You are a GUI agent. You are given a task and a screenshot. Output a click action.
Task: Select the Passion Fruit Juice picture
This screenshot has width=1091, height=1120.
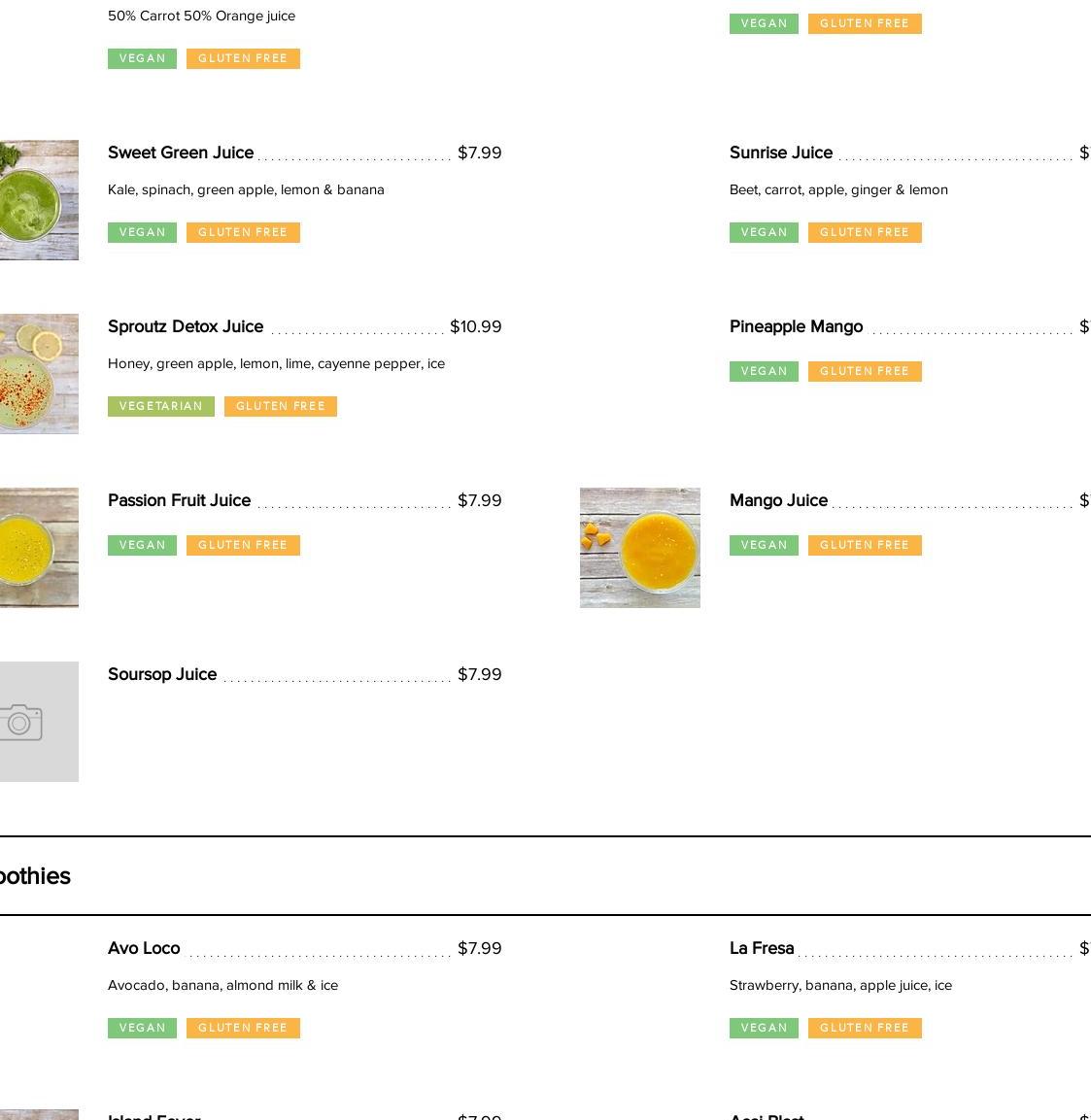[x=37, y=548]
